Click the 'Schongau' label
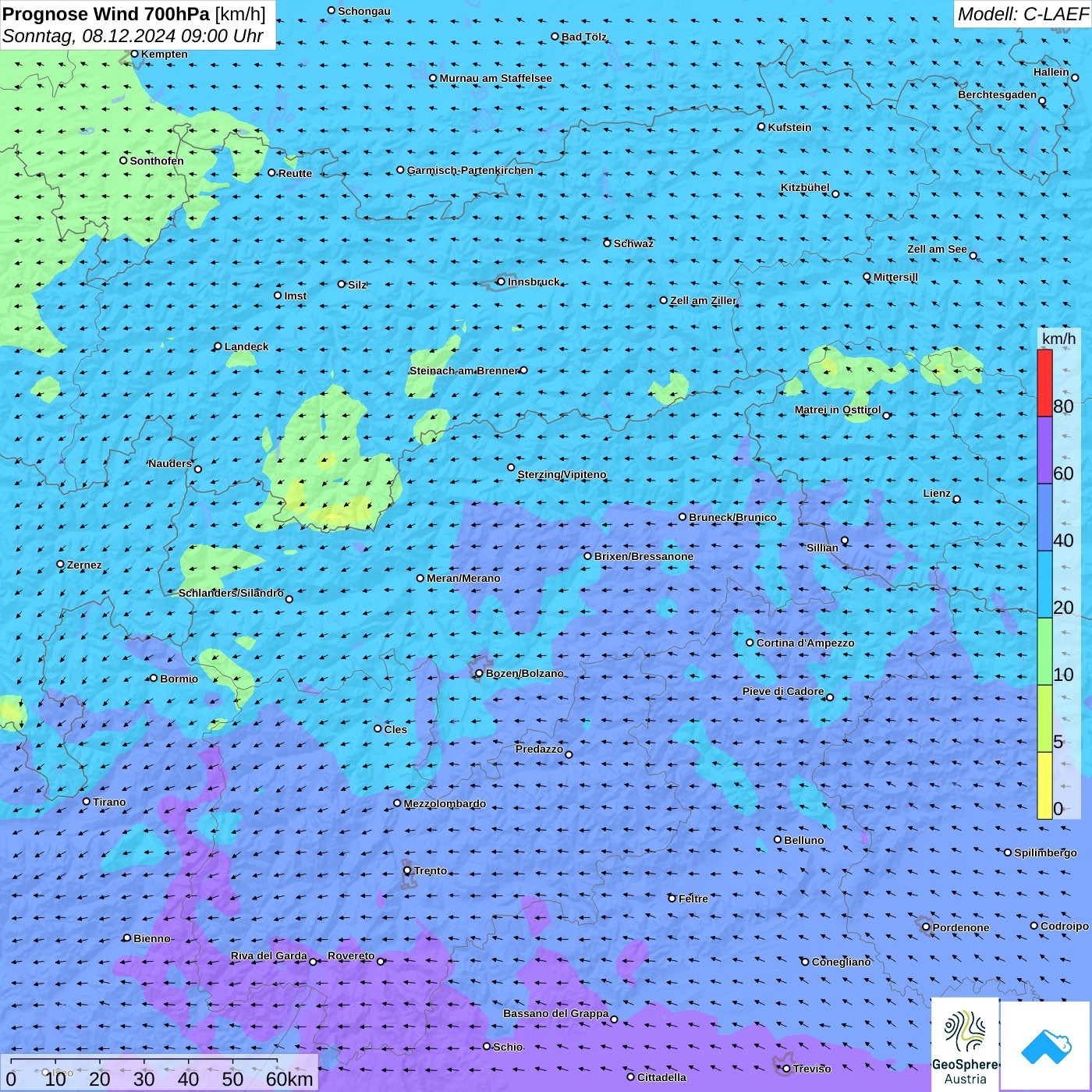 click(364, 11)
